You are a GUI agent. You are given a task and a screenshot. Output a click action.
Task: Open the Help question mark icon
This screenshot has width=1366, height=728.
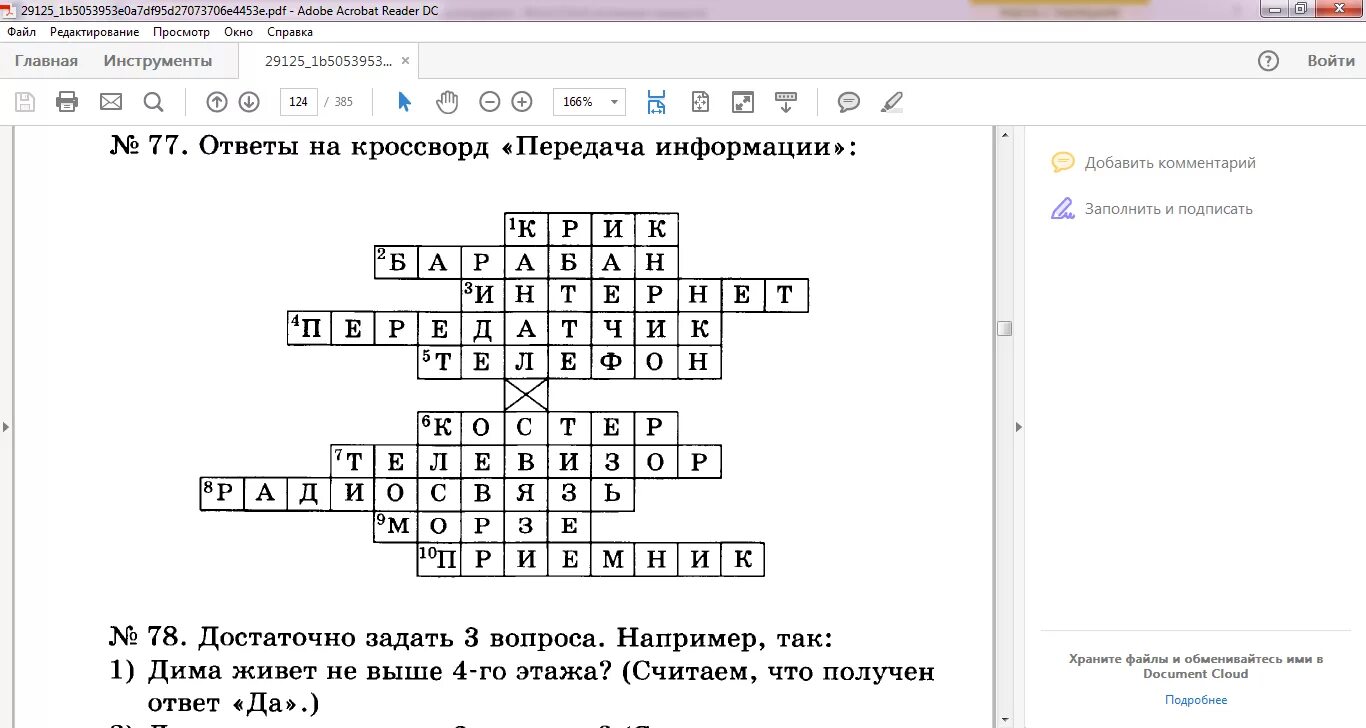(1268, 61)
